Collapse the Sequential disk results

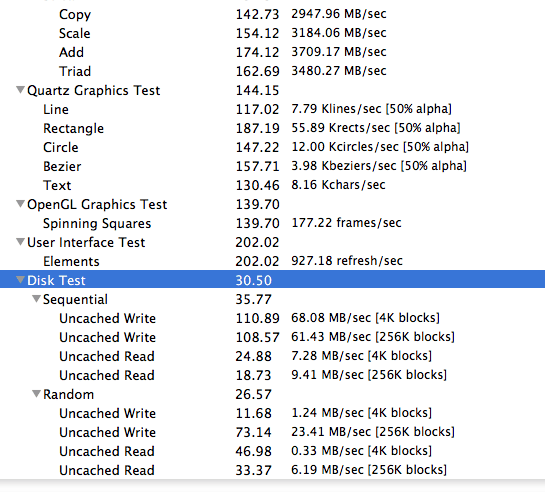tap(36, 299)
